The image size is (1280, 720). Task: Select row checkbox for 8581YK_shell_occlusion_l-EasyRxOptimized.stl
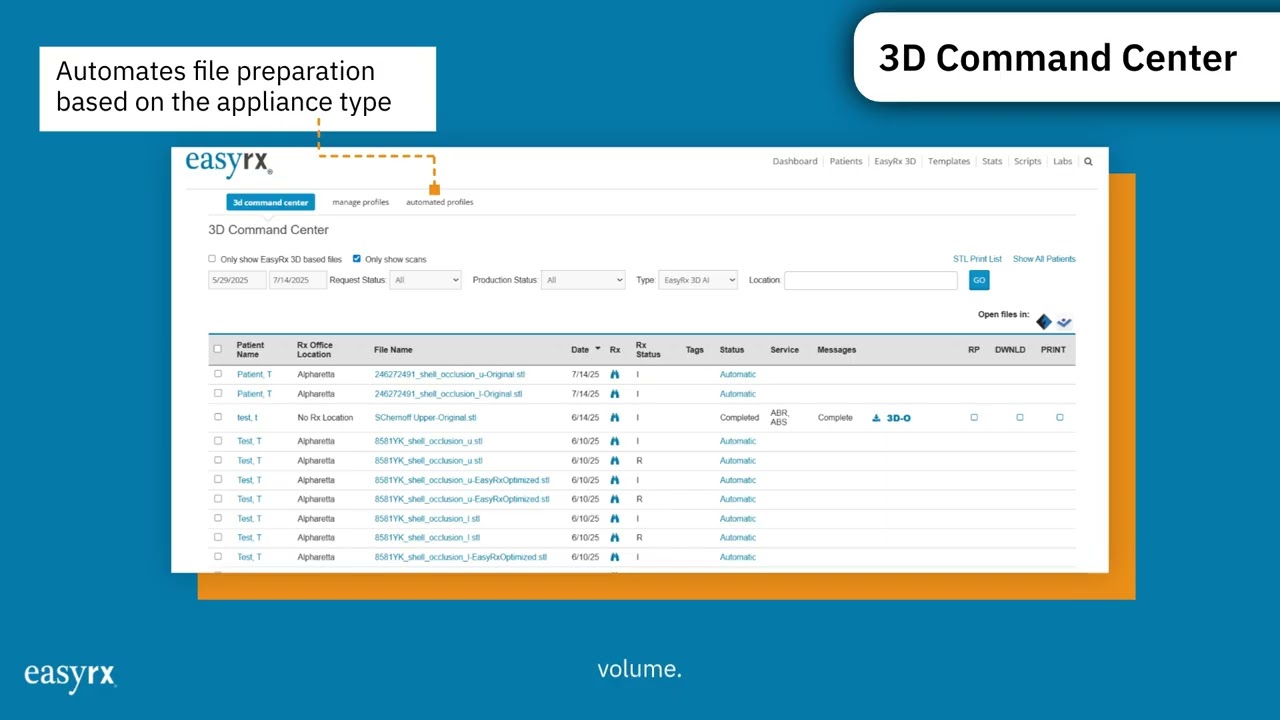point(218,557)
